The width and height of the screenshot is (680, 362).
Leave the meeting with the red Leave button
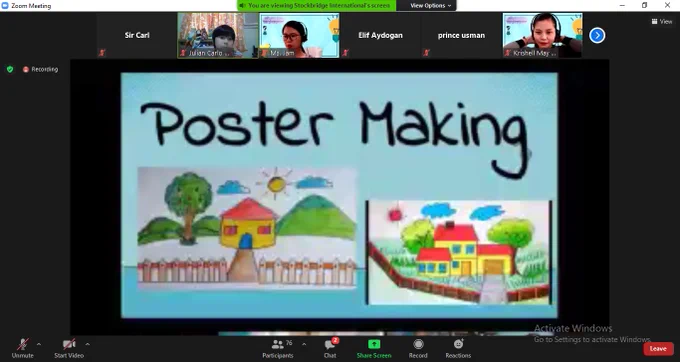tap(658, 349)
